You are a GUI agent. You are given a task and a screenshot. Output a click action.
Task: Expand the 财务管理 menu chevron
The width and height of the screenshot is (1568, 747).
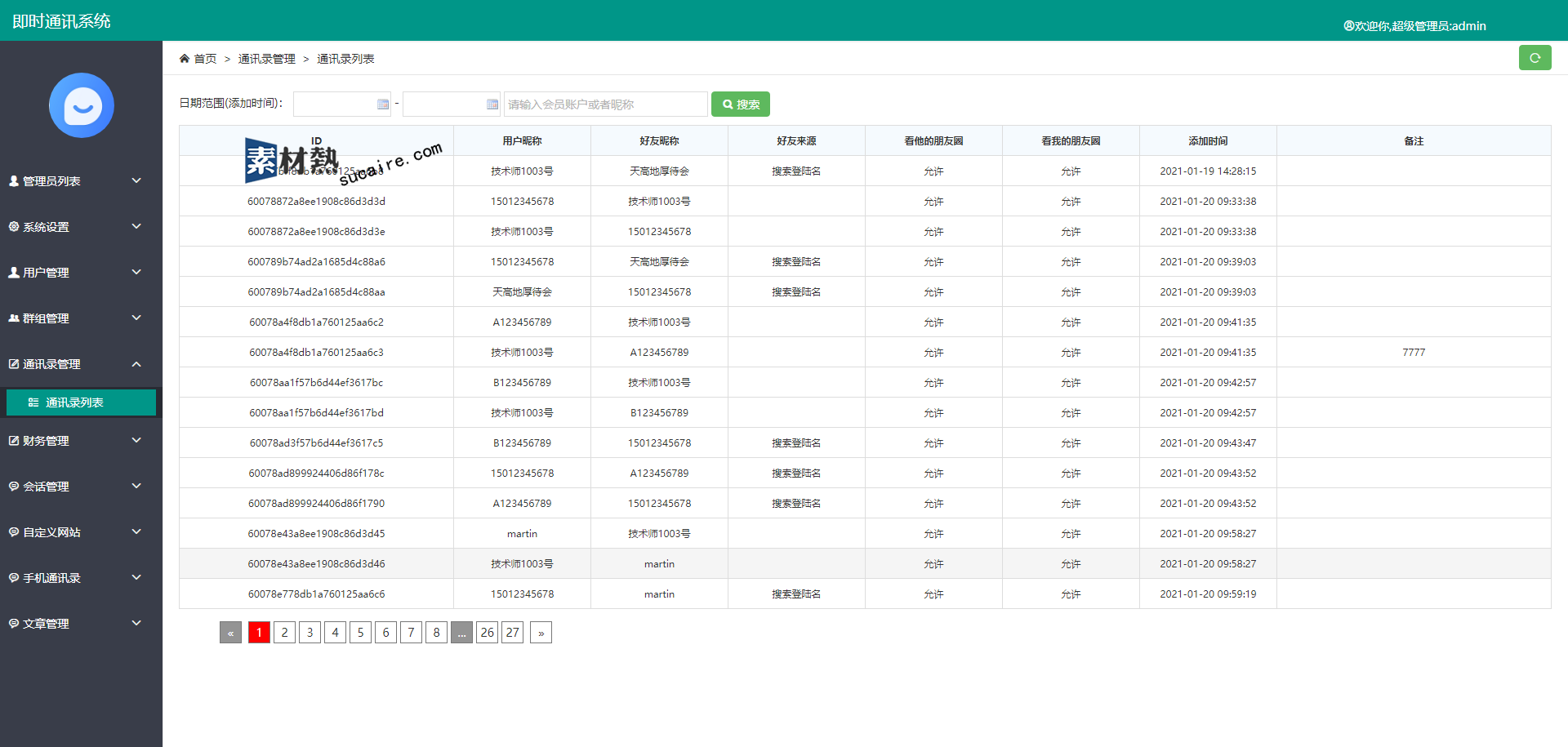click(136, 440)
